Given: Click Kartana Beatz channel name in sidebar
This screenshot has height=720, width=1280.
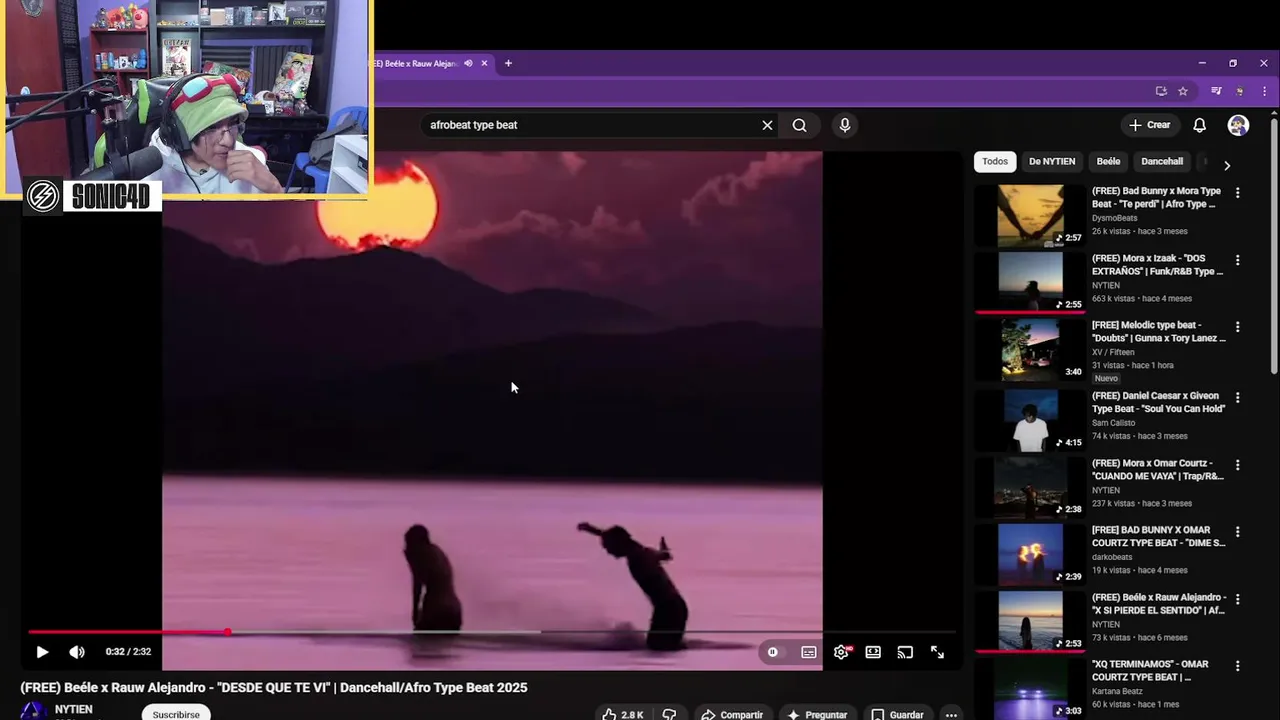Looking at the screenshot, I should tap(1117, 691).
